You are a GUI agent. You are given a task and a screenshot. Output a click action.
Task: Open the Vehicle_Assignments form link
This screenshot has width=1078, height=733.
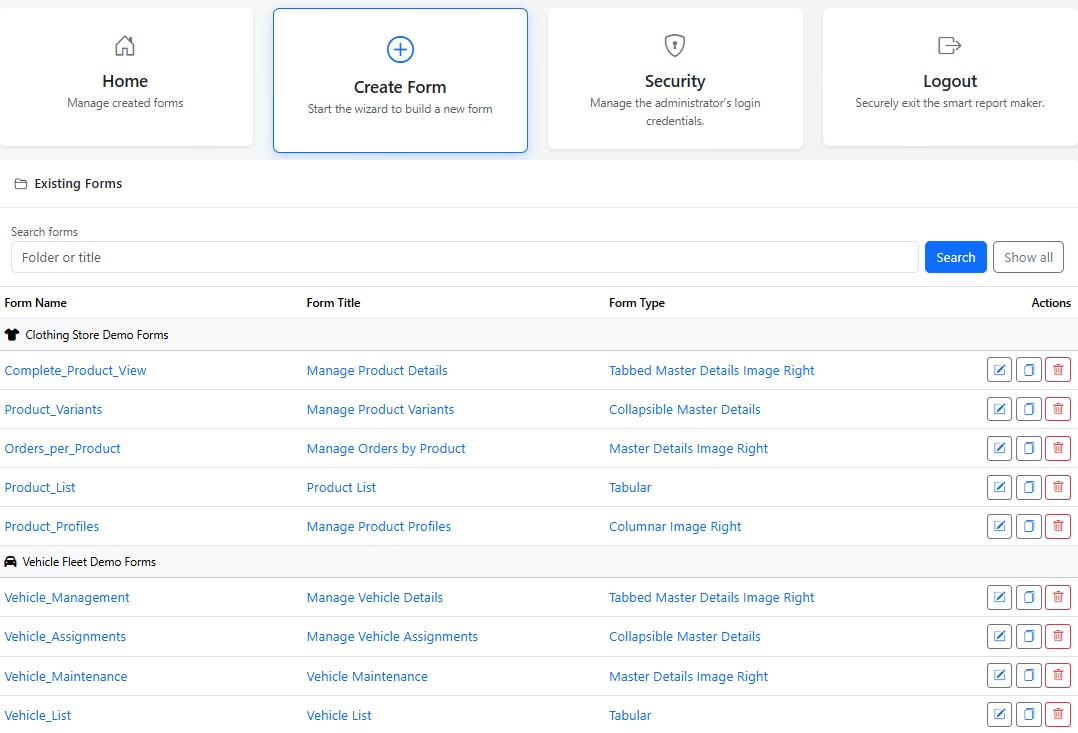pyautogui.click(x=65, y=637)
